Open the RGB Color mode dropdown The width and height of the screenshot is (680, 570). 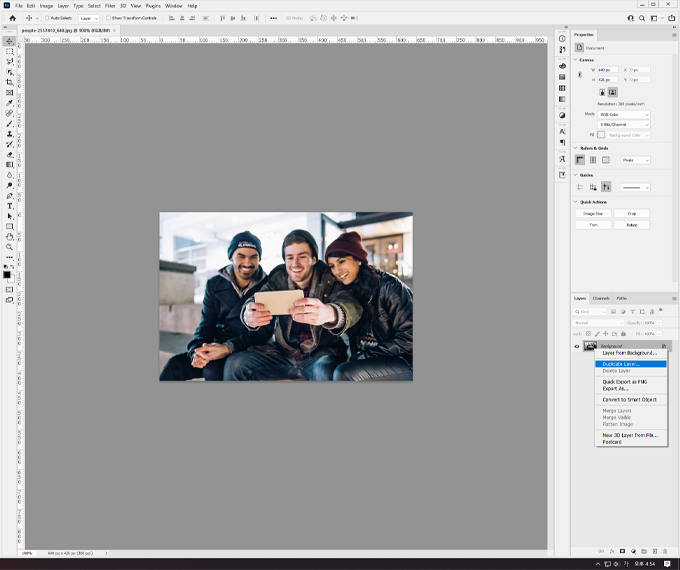[x=624, y=115]
